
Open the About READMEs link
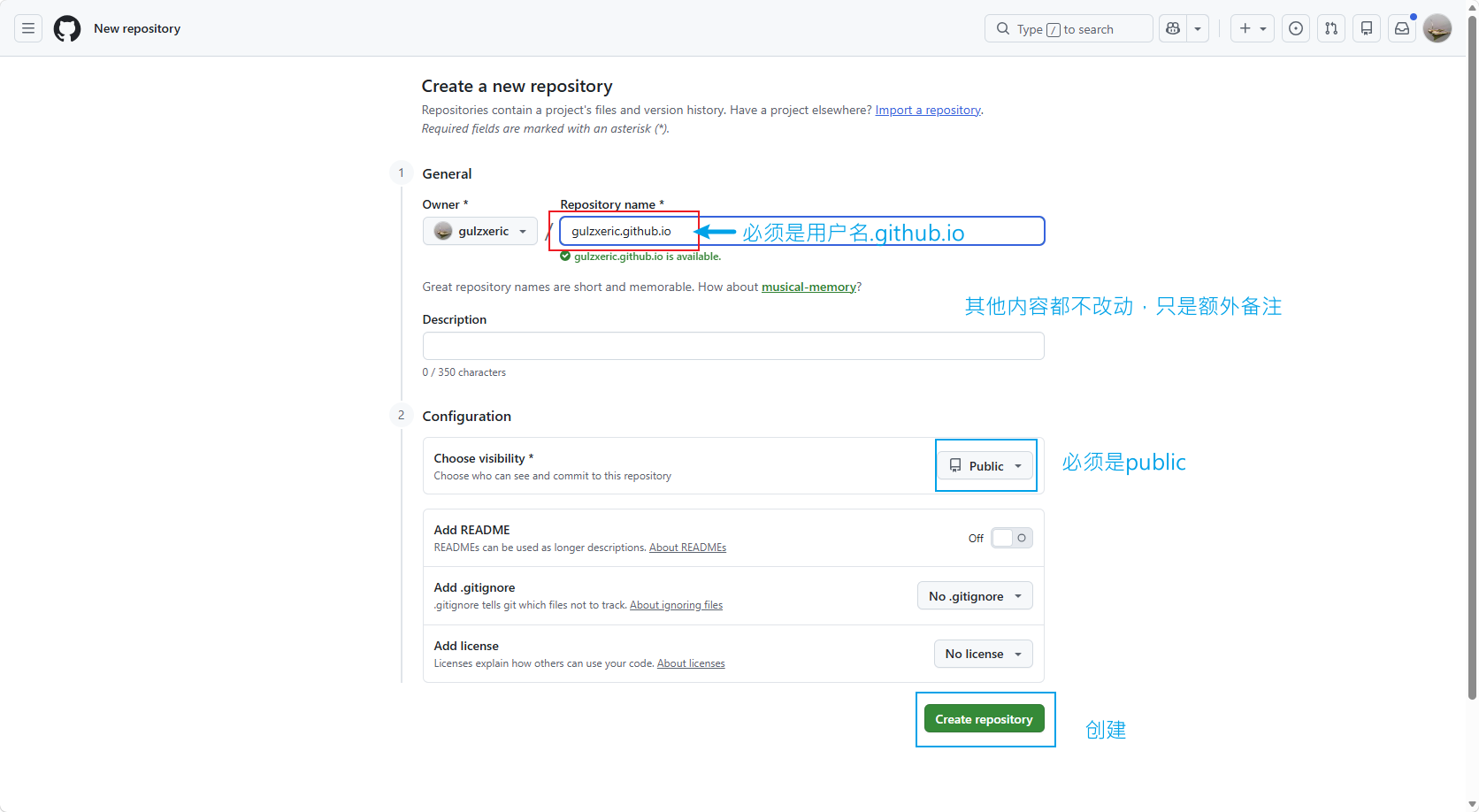[x=687, y=548]
